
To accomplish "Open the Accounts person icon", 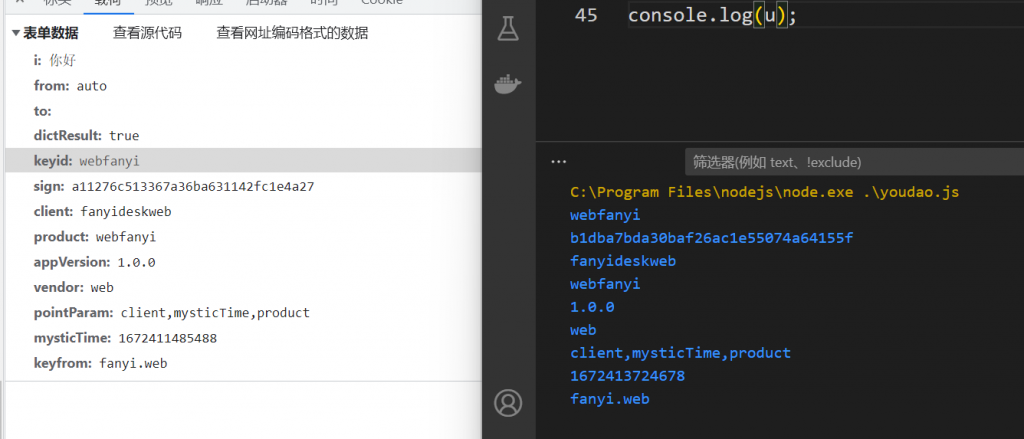I will (x=508, y=402).
